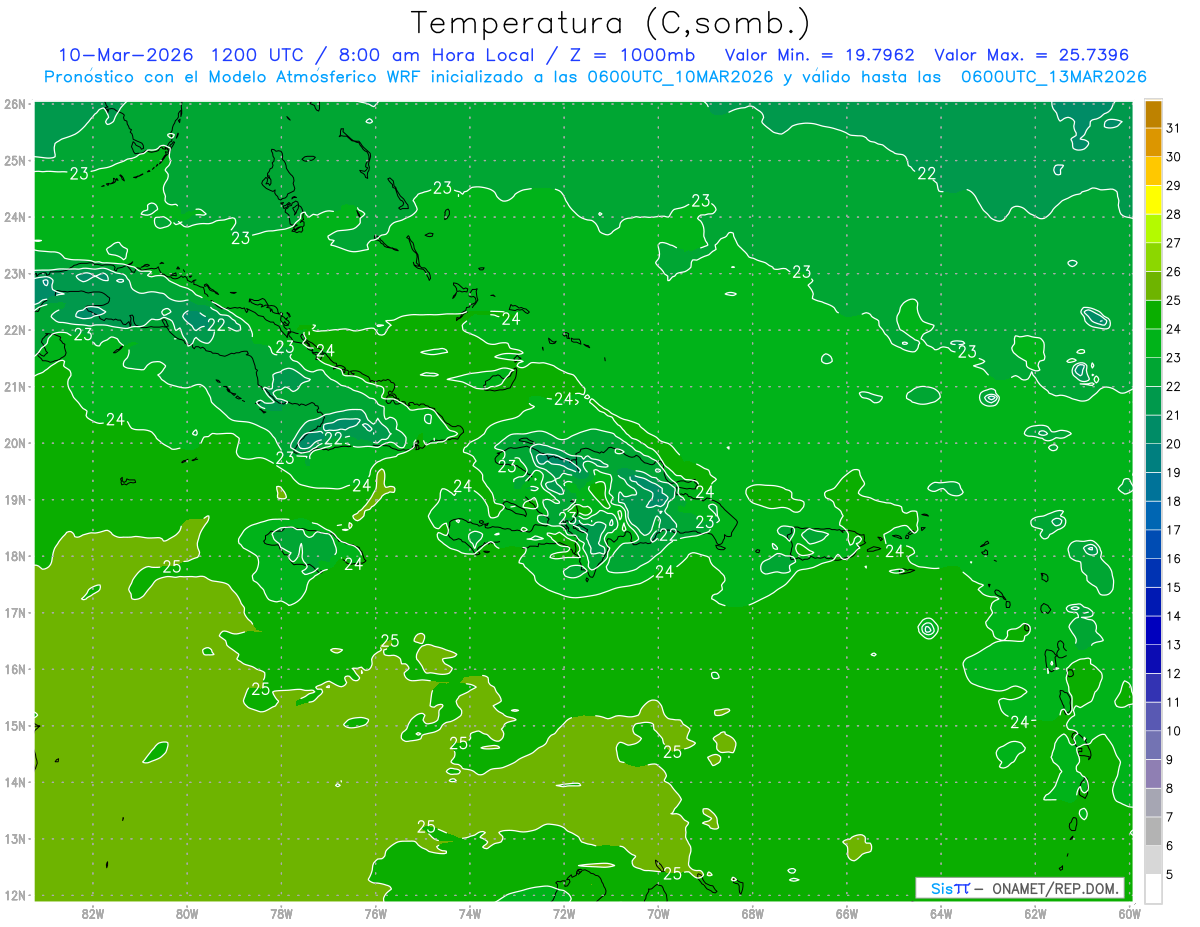Click the yellow colorbar swatch between 28 and 29
1200x927 pixels.
click(x=1153, y=200)
